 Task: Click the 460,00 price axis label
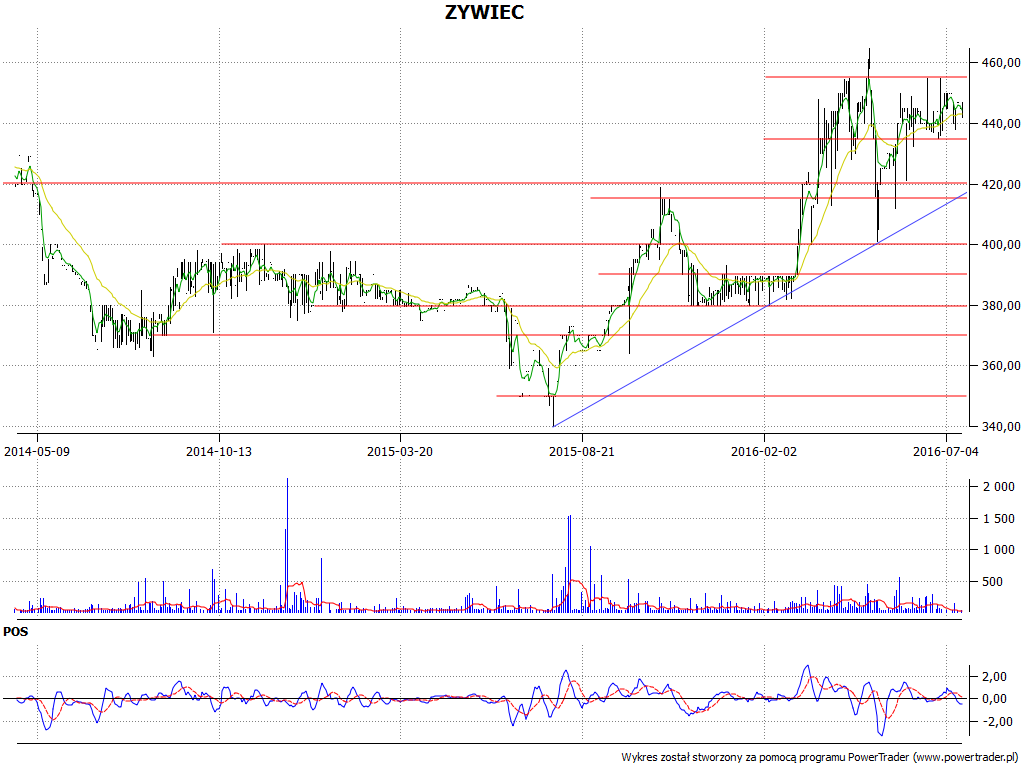[1001, 63]
